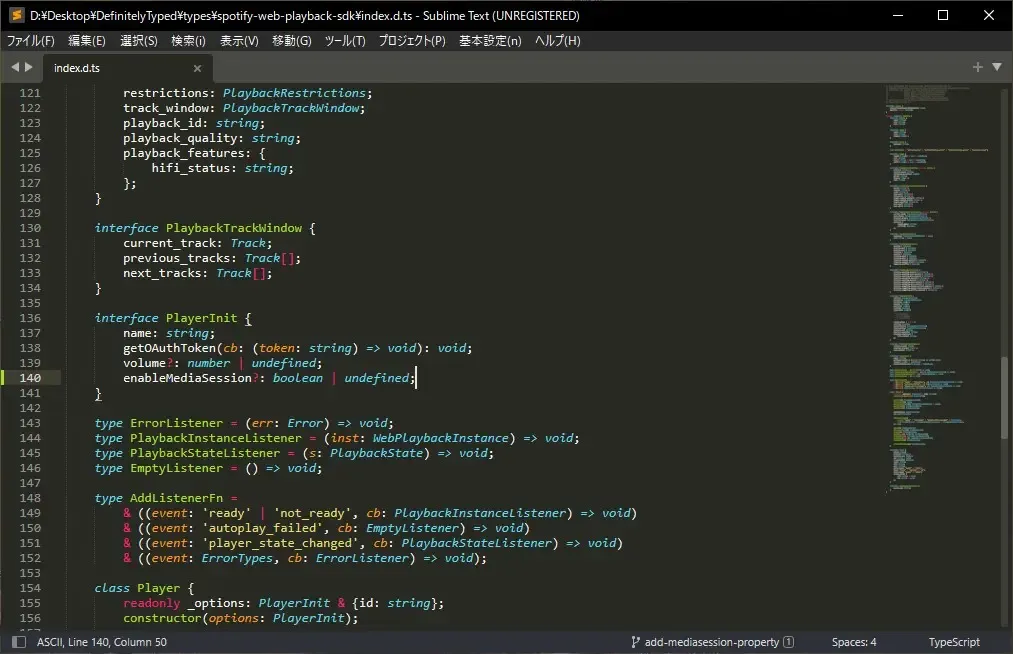
Task: Open the 表示(V) menu
Action: point(239,41)
